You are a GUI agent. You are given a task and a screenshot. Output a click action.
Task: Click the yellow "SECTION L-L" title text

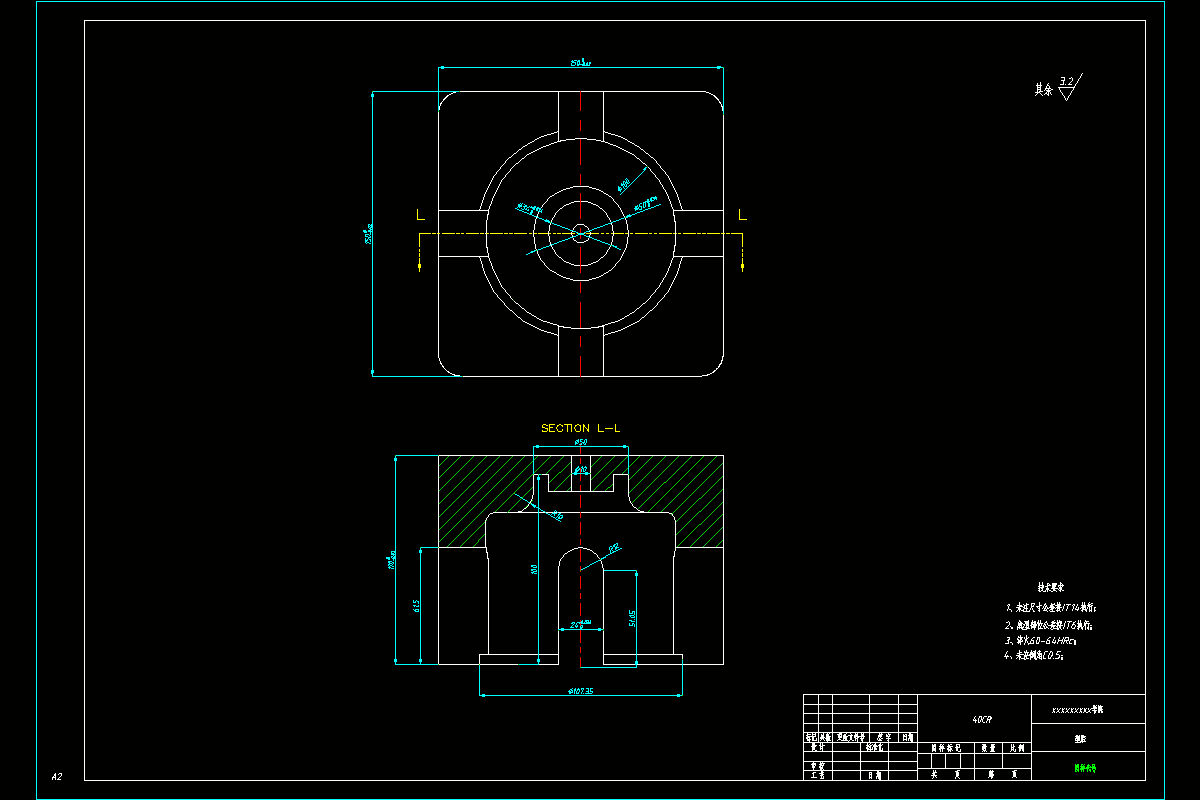581,428
